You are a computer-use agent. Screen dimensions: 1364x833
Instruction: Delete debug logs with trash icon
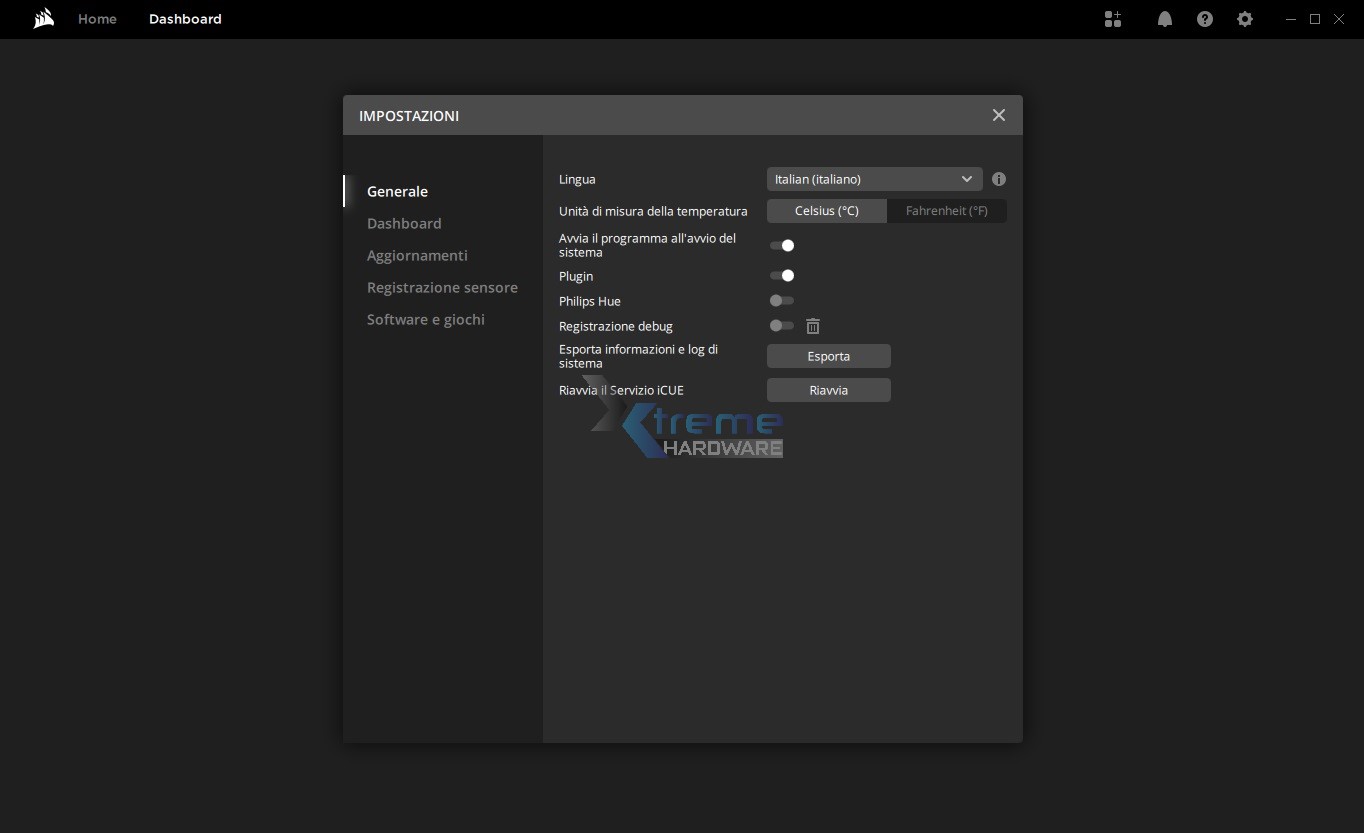813,326
